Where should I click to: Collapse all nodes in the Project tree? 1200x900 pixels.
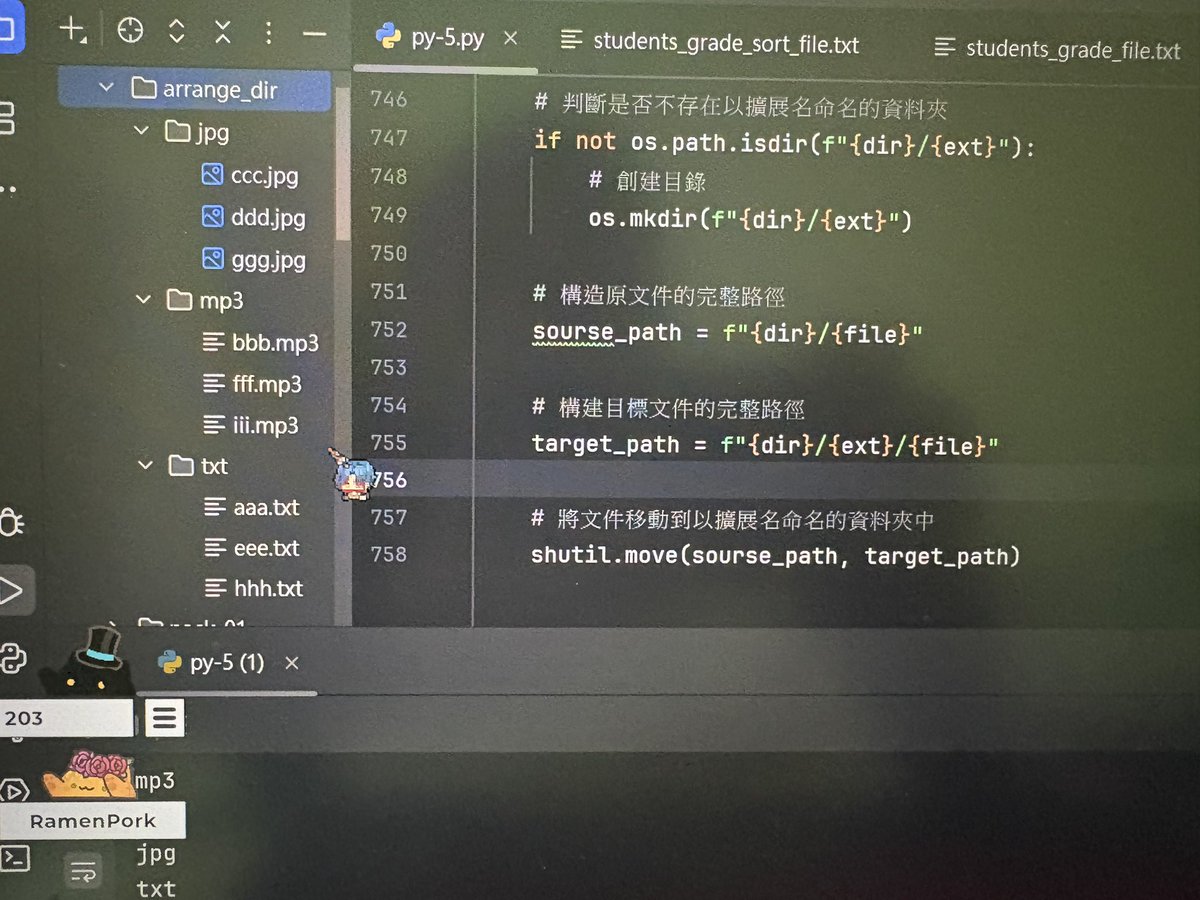tap(222, 33)
